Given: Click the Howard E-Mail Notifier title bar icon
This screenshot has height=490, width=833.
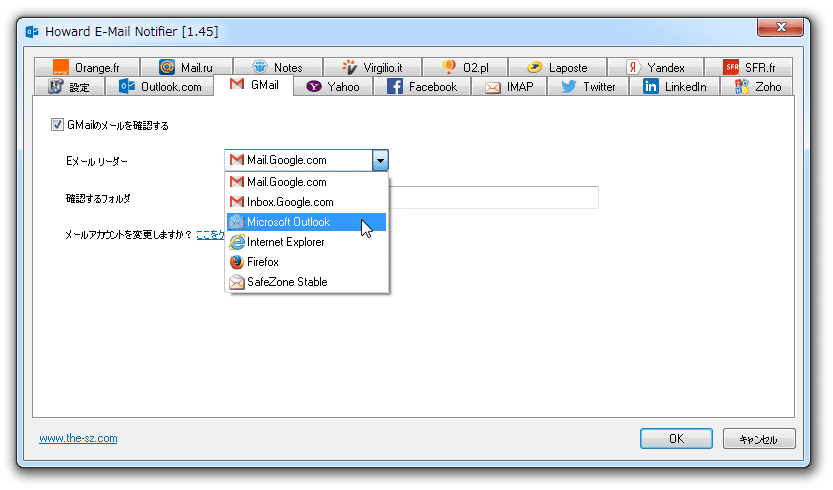Looking at the screenshot, I should pos(32,32).
